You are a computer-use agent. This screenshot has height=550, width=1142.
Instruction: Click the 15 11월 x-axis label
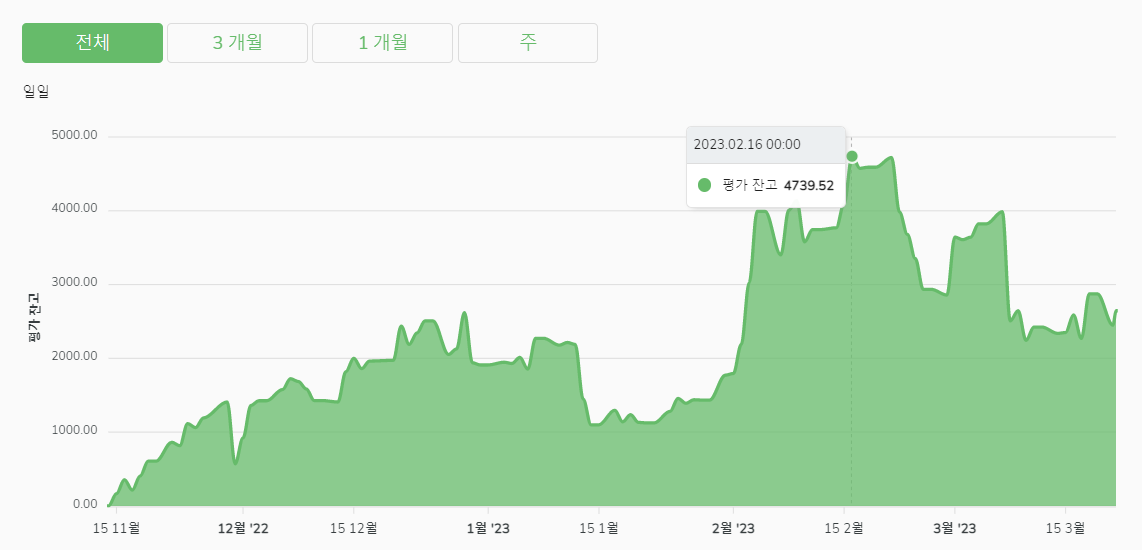point(116,527)
